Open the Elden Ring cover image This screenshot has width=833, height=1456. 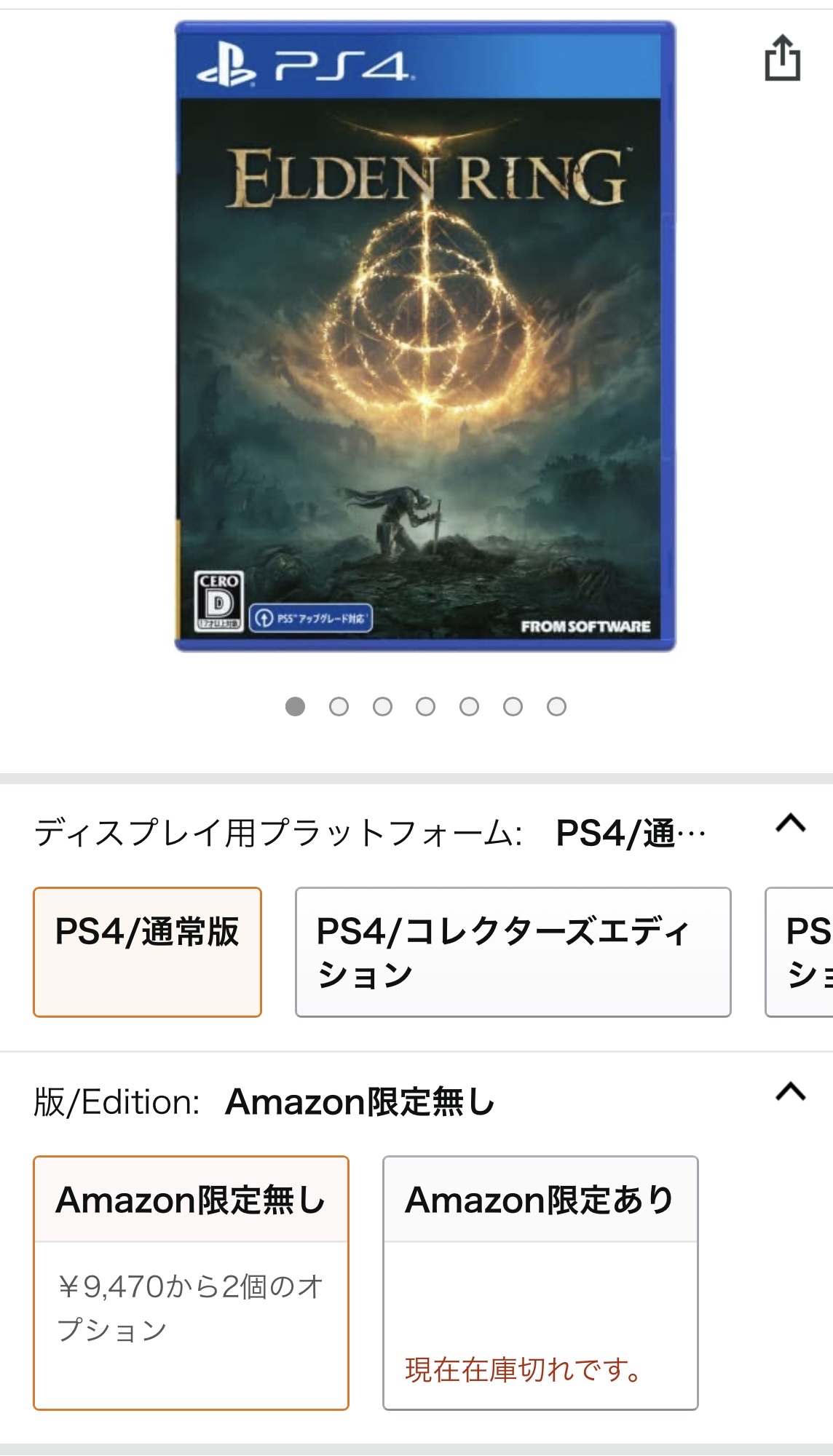(x=425, y=336)
